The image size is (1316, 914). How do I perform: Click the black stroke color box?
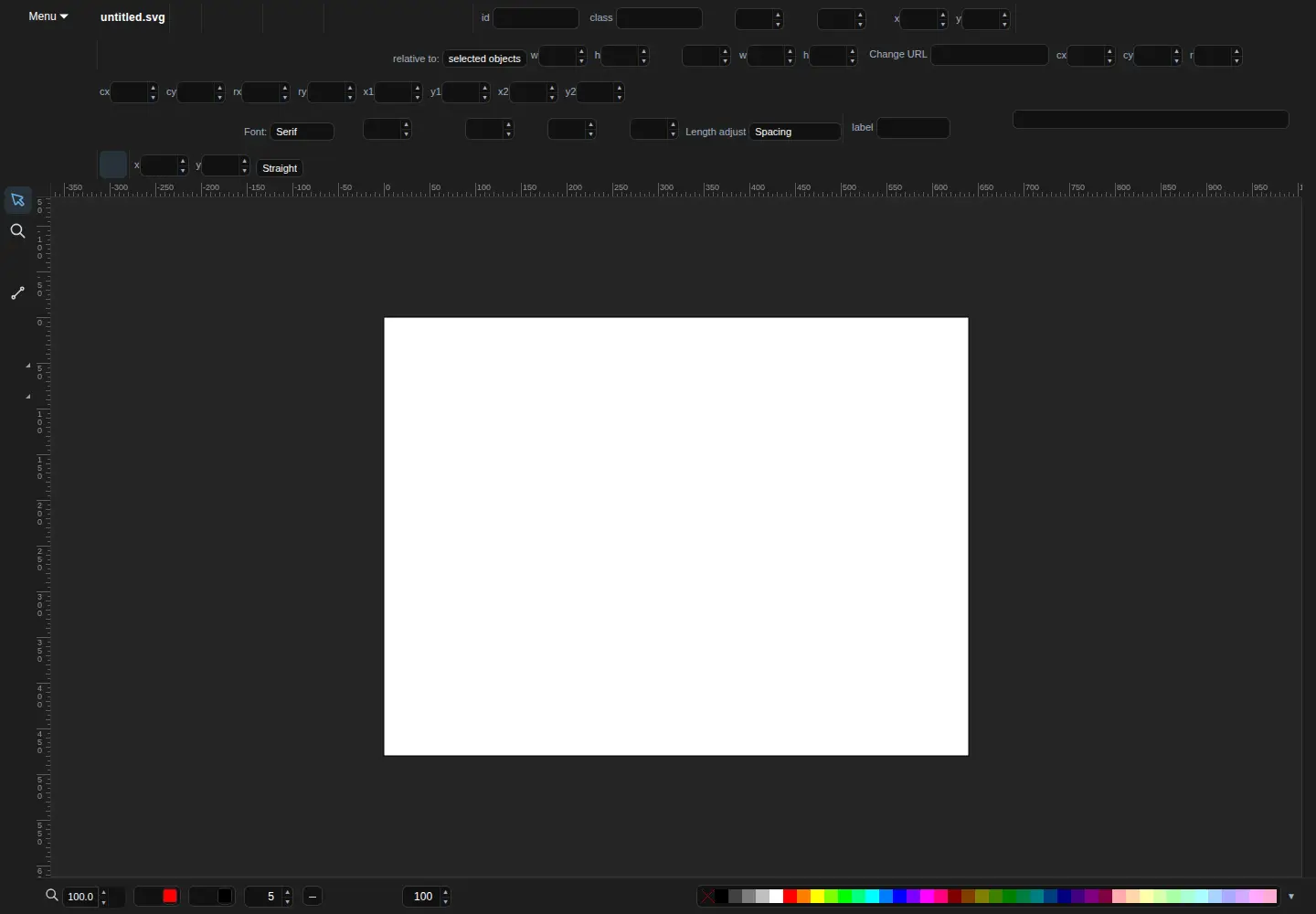(x=225, y=896)
